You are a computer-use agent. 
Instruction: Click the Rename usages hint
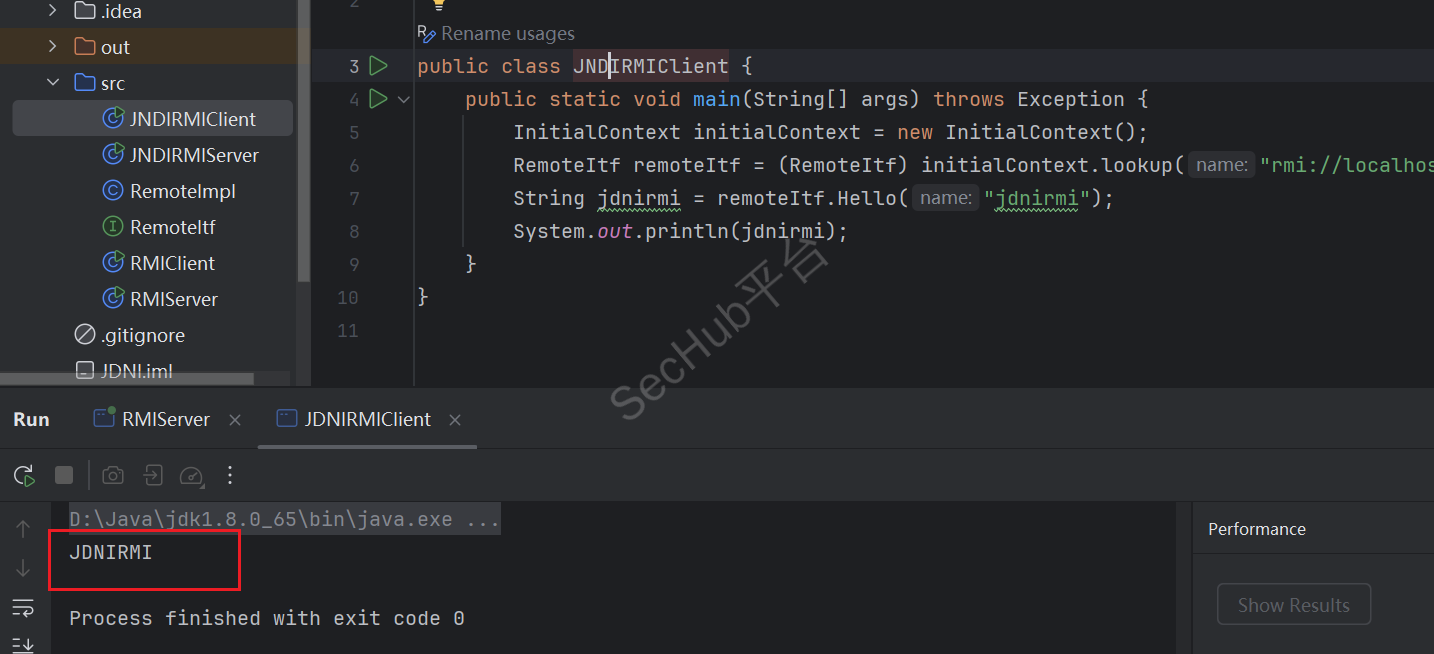click(x=507, y=34)
